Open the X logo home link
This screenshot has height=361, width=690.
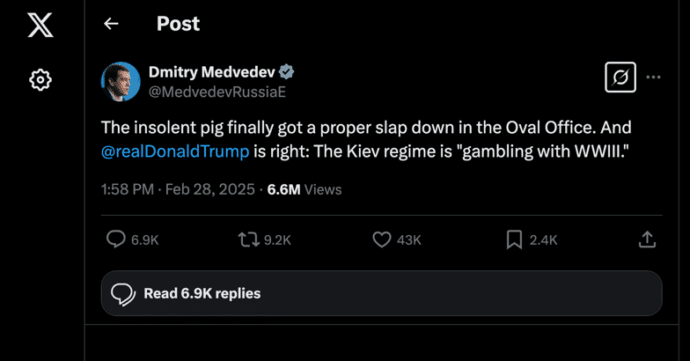pyautogui.click(x=40, y=25)
